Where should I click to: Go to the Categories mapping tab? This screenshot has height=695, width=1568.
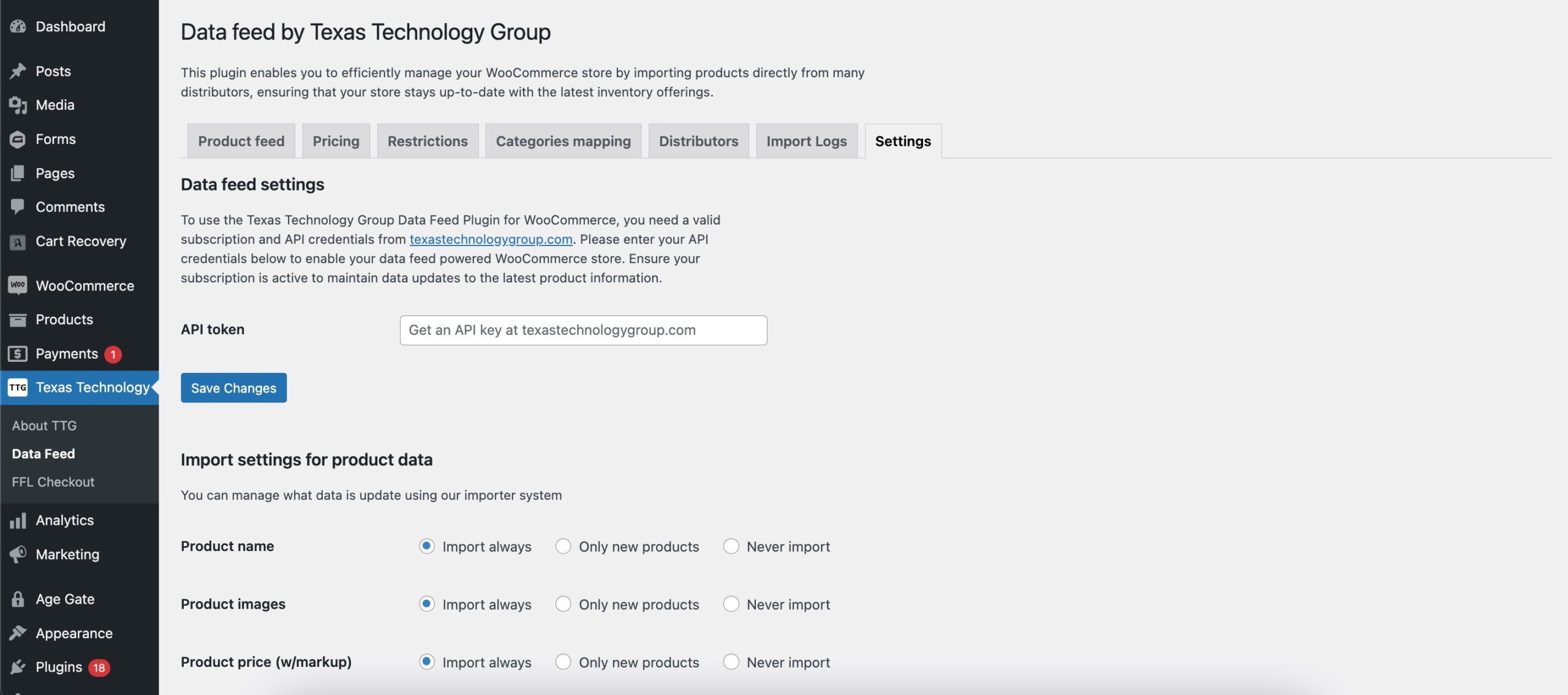point(563,141)
